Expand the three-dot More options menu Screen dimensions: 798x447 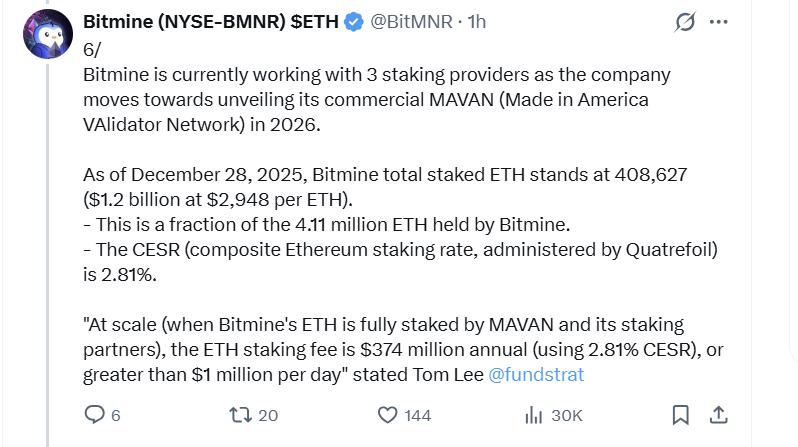(x=718, y=22)
